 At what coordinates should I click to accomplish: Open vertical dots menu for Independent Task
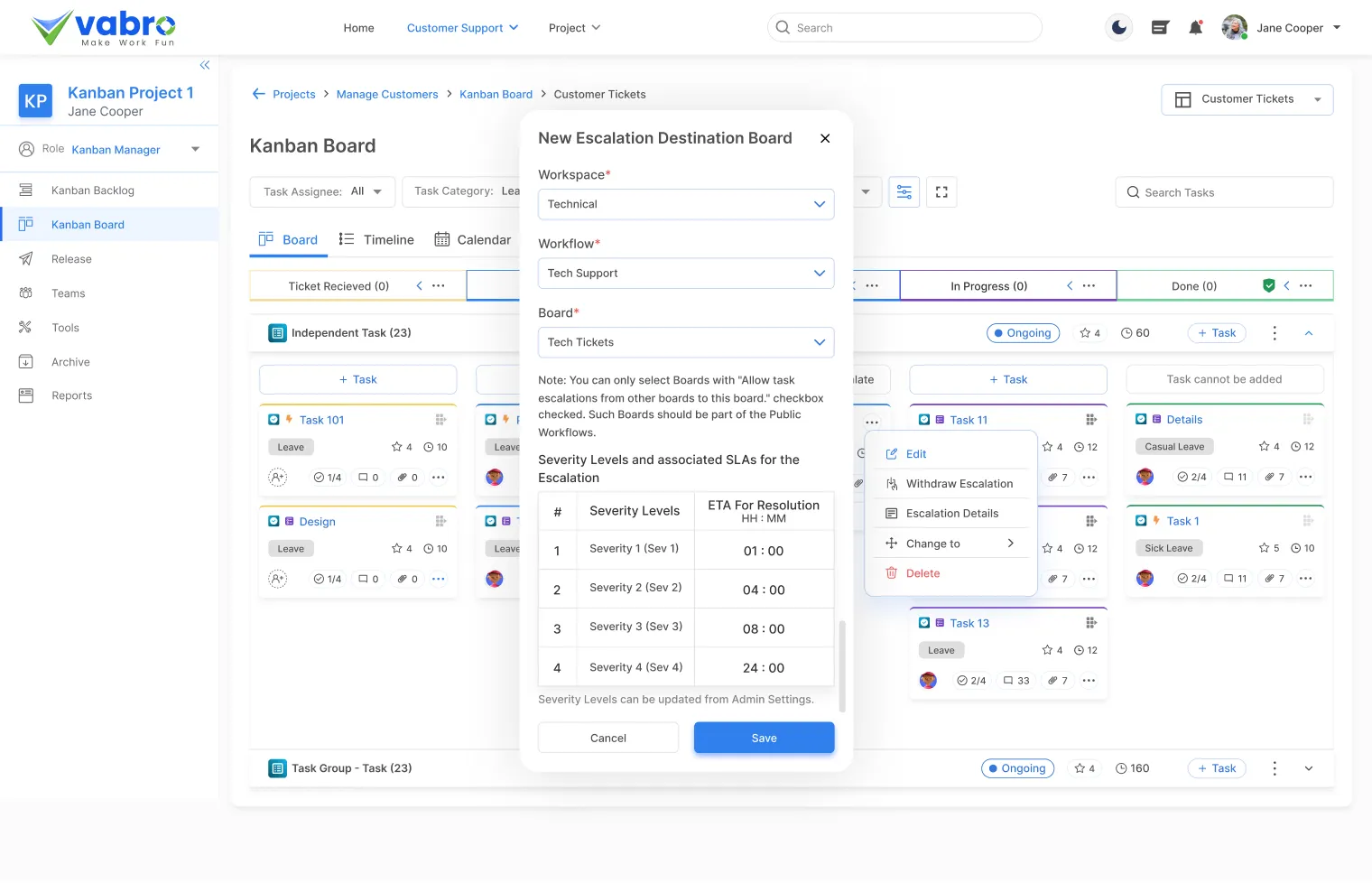click(x=1274, y=333)
